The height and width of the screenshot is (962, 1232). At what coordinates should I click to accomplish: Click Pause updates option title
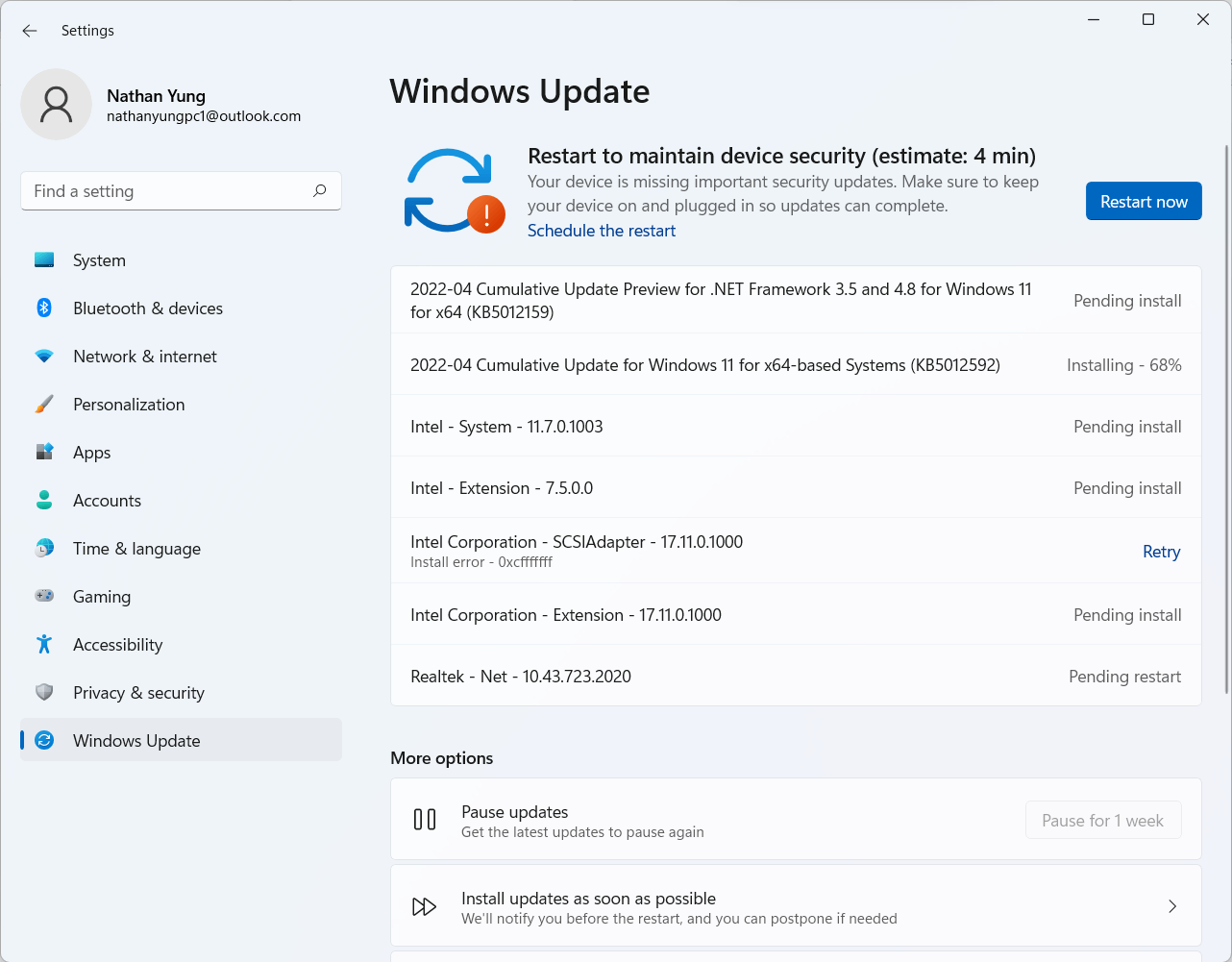pos(515,812)
